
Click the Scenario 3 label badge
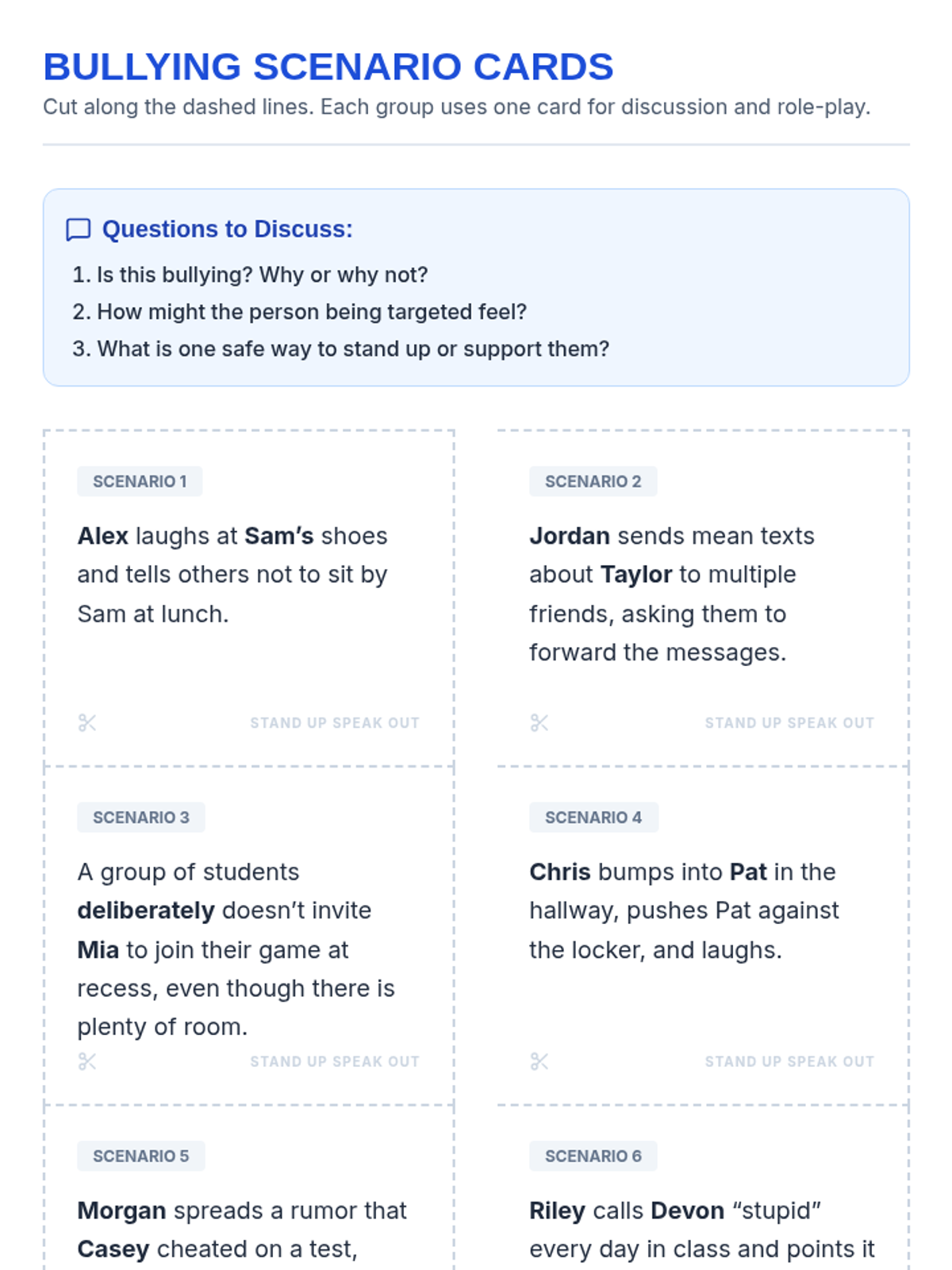pyautogui.click(x=141, y=818)
